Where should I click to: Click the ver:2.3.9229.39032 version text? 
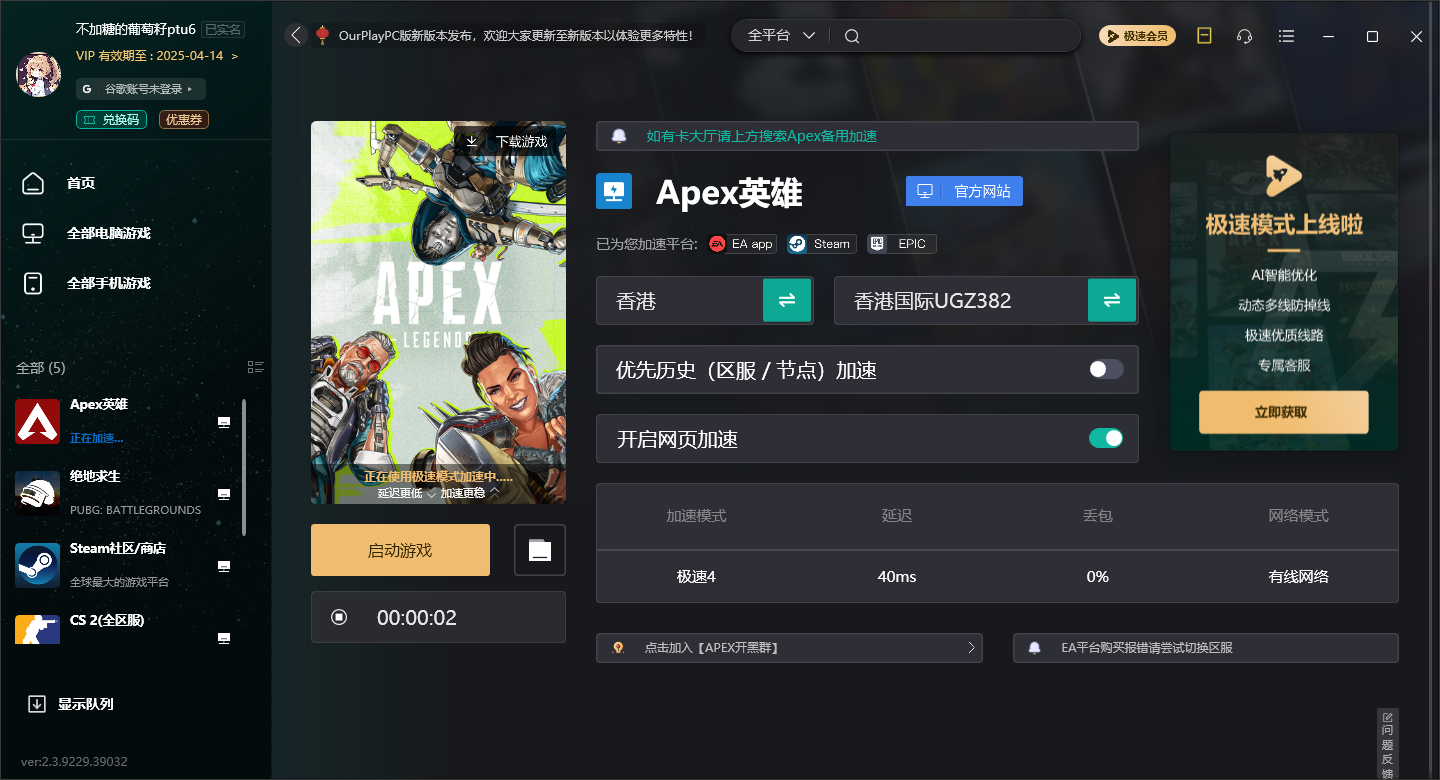click(x=74, y=762)
